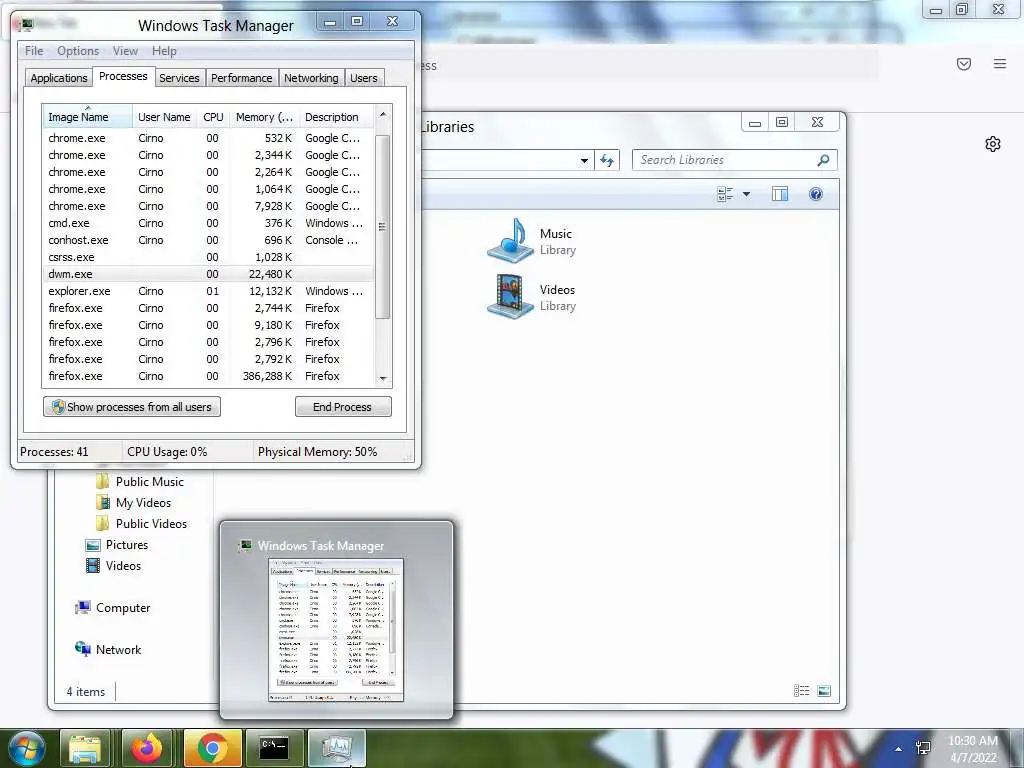The width and height of the screenshot is (1024, 768).
Task: Toggle the preview pane icon in Libraries
Action: (x=780, y=194)
